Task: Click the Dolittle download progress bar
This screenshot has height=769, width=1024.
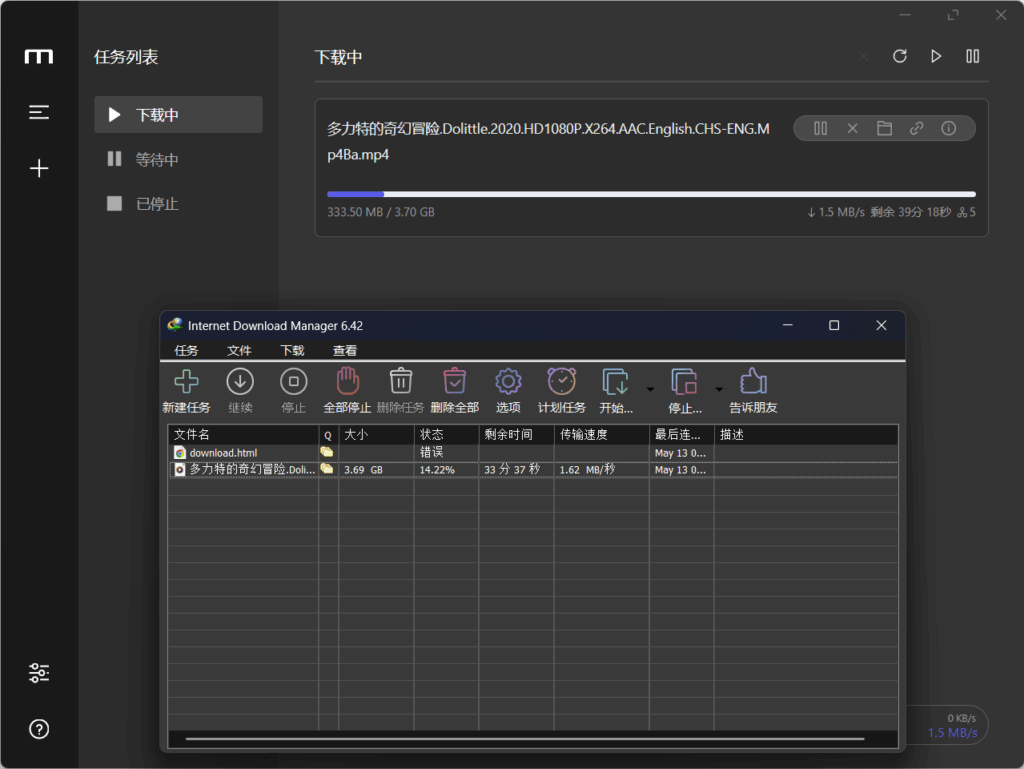Action: tap(651, 194)
